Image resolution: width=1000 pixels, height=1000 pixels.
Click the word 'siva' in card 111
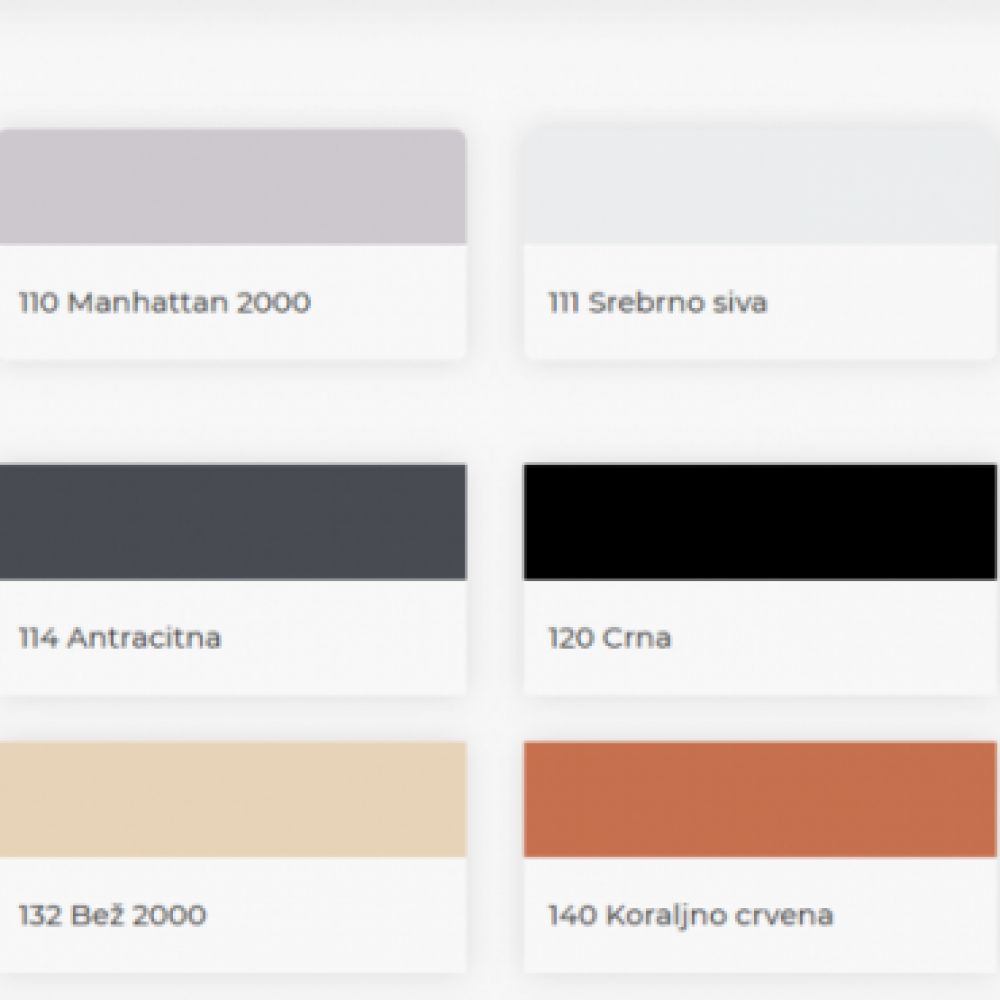click(x=741, y=302)
